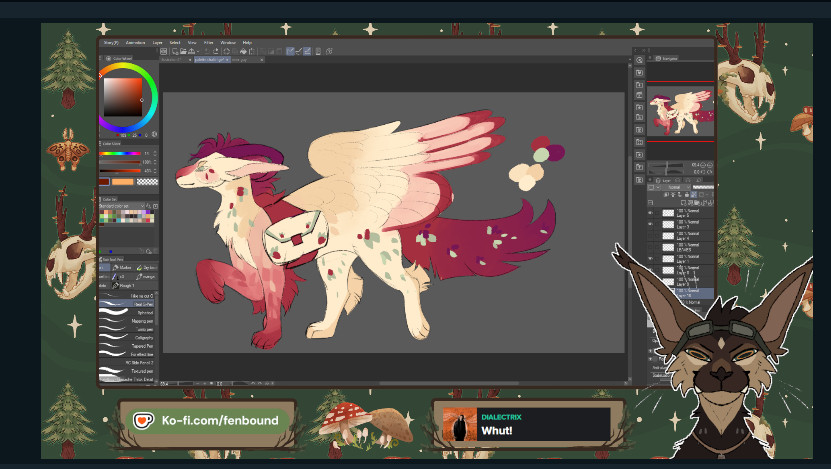Screen dimensions: 831x469
Task: Click the Navigator artwork preview thumbnail
Action: [x=680, y=111]
